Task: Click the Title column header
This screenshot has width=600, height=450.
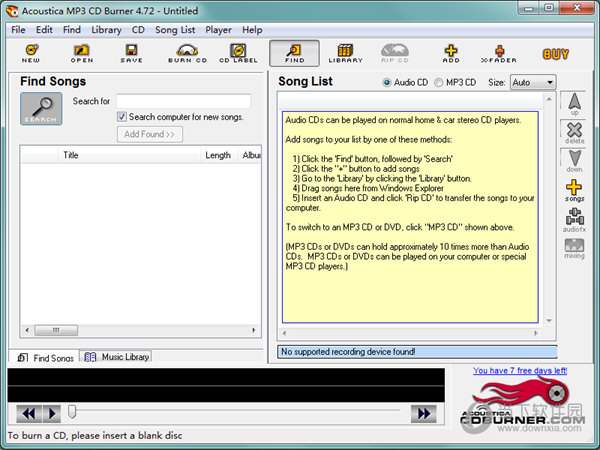Action: (x=129, y=155)
